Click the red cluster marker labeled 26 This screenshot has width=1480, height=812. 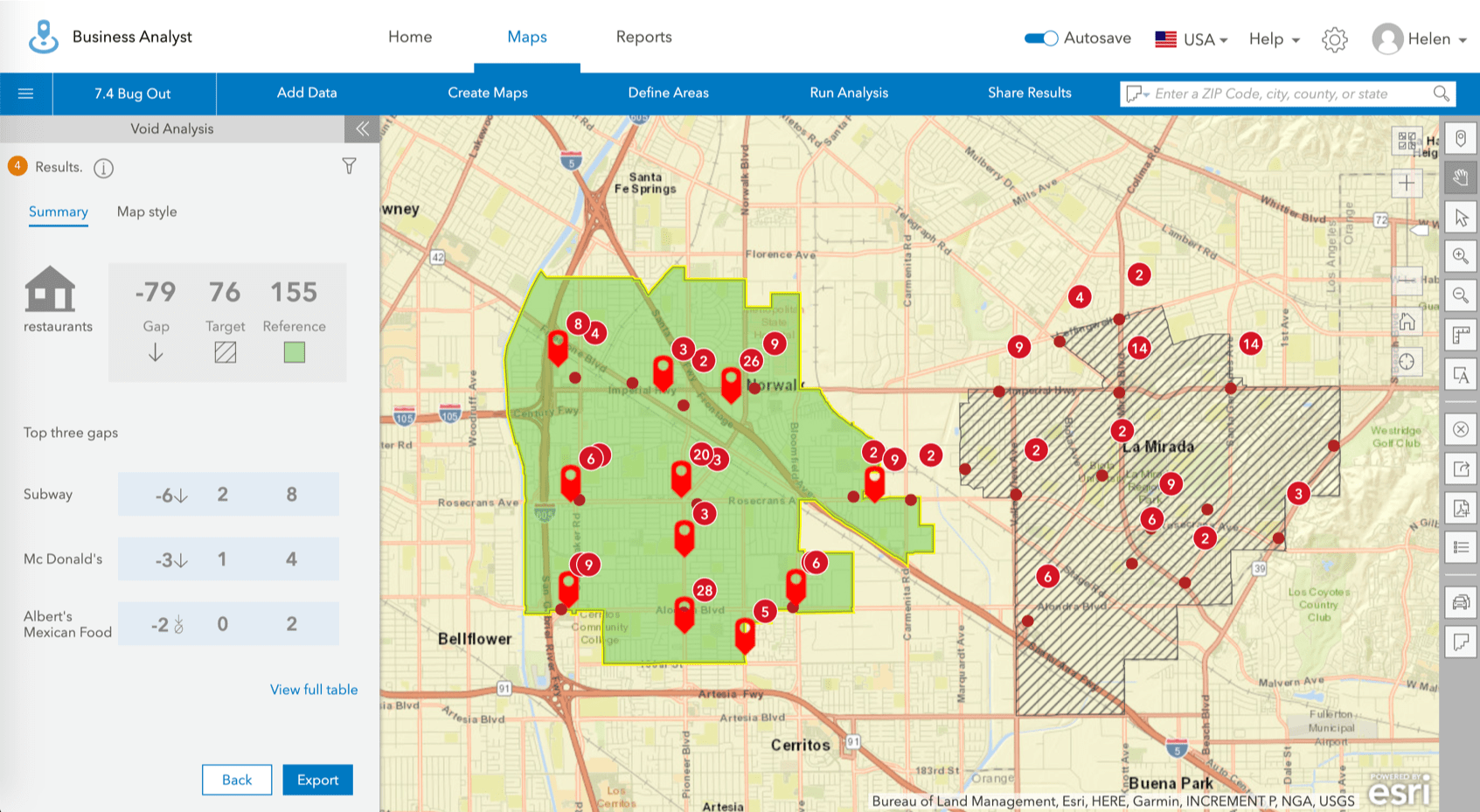(751, 360)
